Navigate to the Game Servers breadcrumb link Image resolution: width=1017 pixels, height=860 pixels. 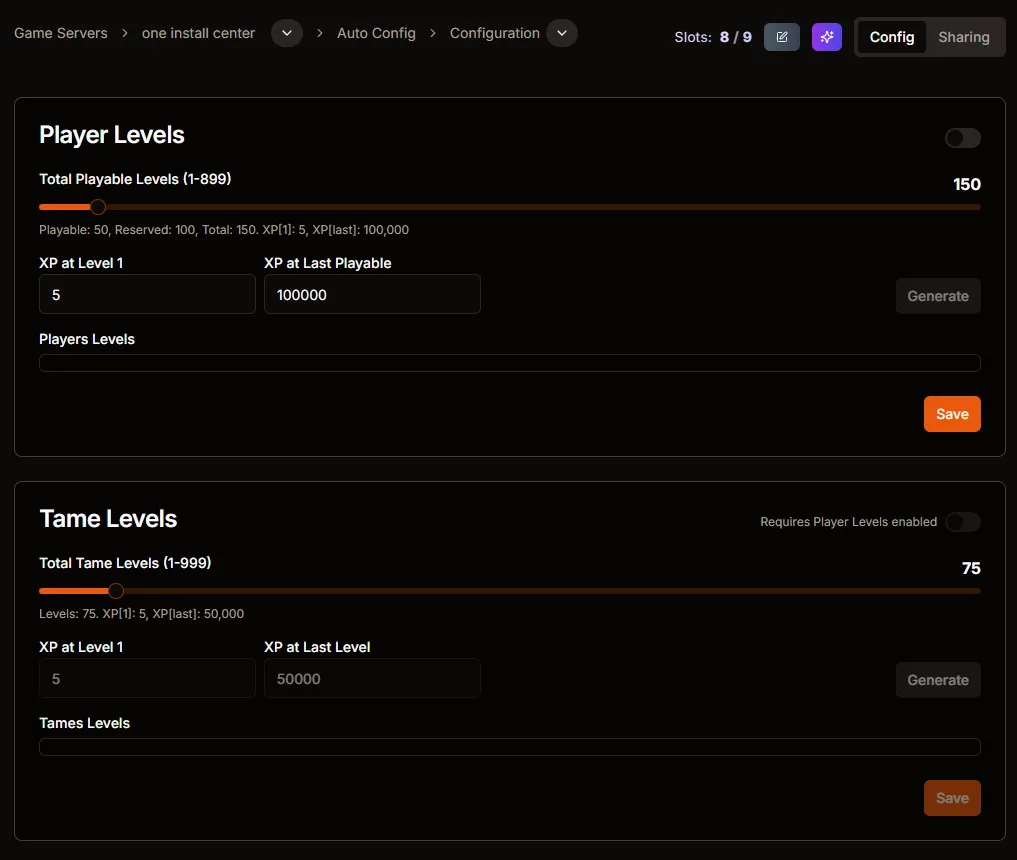(60, 33)
